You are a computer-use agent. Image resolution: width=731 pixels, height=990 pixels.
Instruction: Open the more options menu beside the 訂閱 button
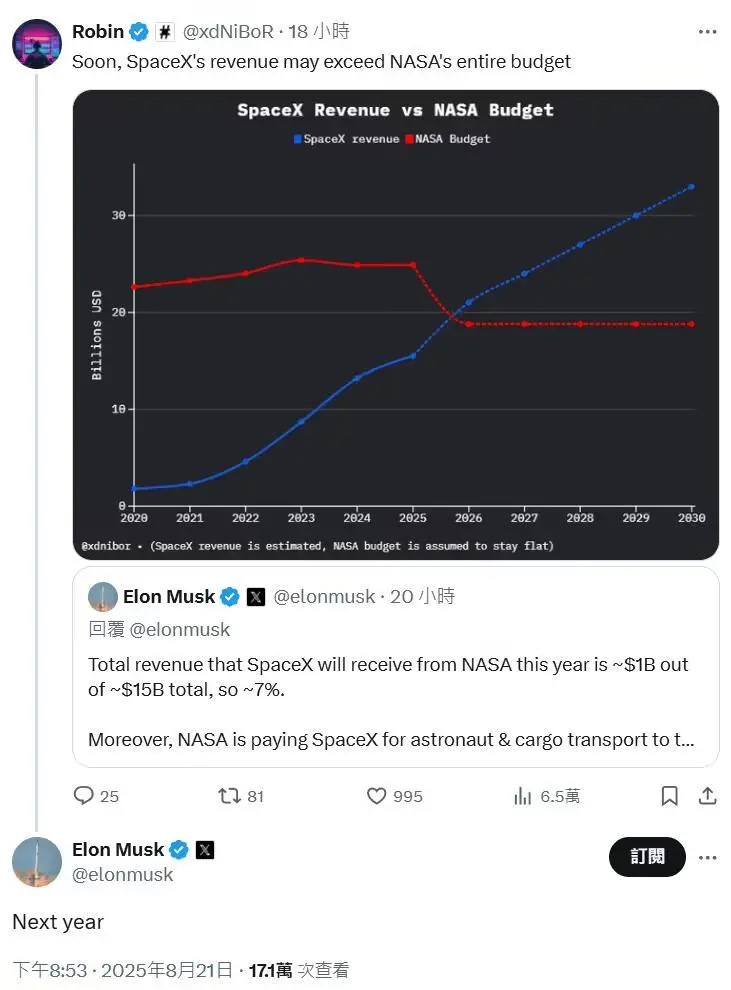[x=707, y=857]
